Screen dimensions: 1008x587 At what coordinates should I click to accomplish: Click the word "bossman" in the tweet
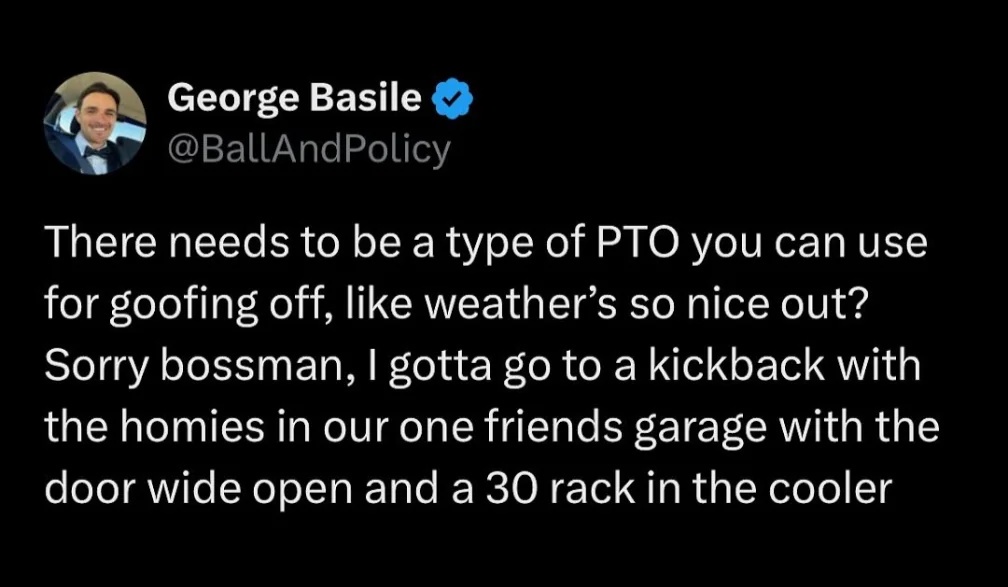pyautogui.click(x=251, y=366)
